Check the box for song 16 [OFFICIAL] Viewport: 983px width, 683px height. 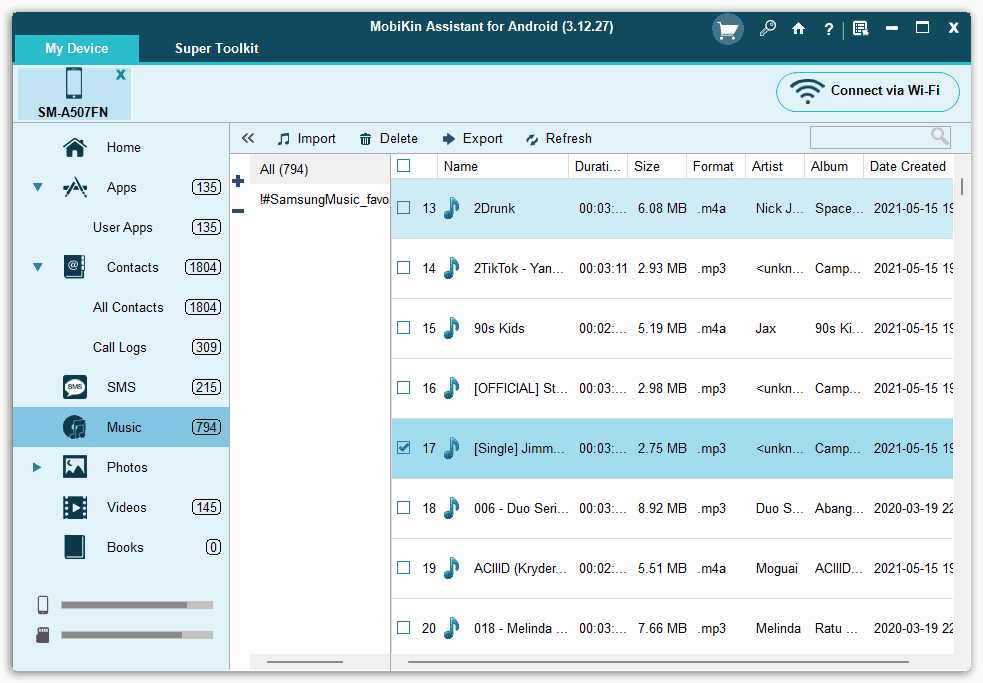pyautogui.click(x=404, y=388)
